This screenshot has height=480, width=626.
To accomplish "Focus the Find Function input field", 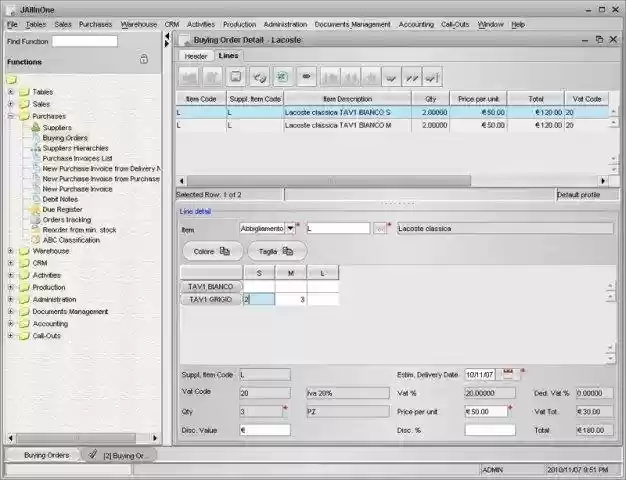I will 85,41.
